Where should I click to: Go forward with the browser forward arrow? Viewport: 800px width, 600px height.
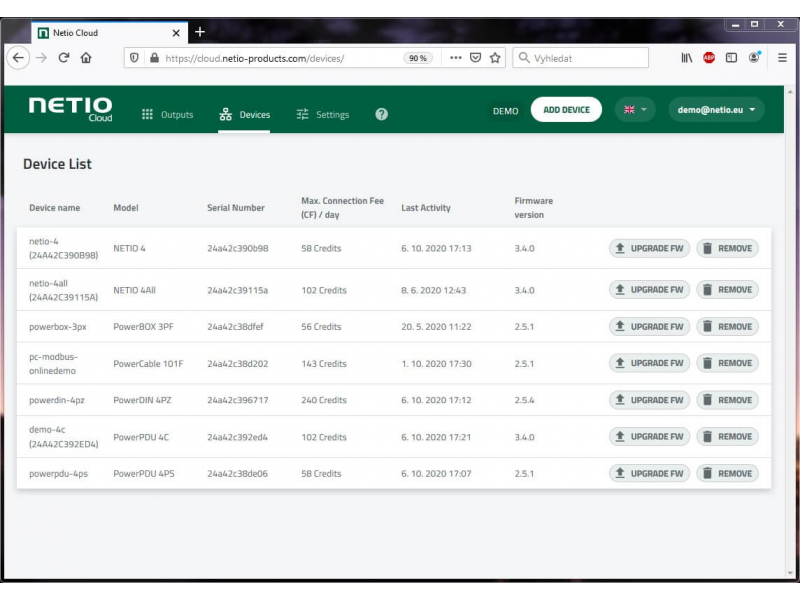pyautogui.click(x=41, y=58)
